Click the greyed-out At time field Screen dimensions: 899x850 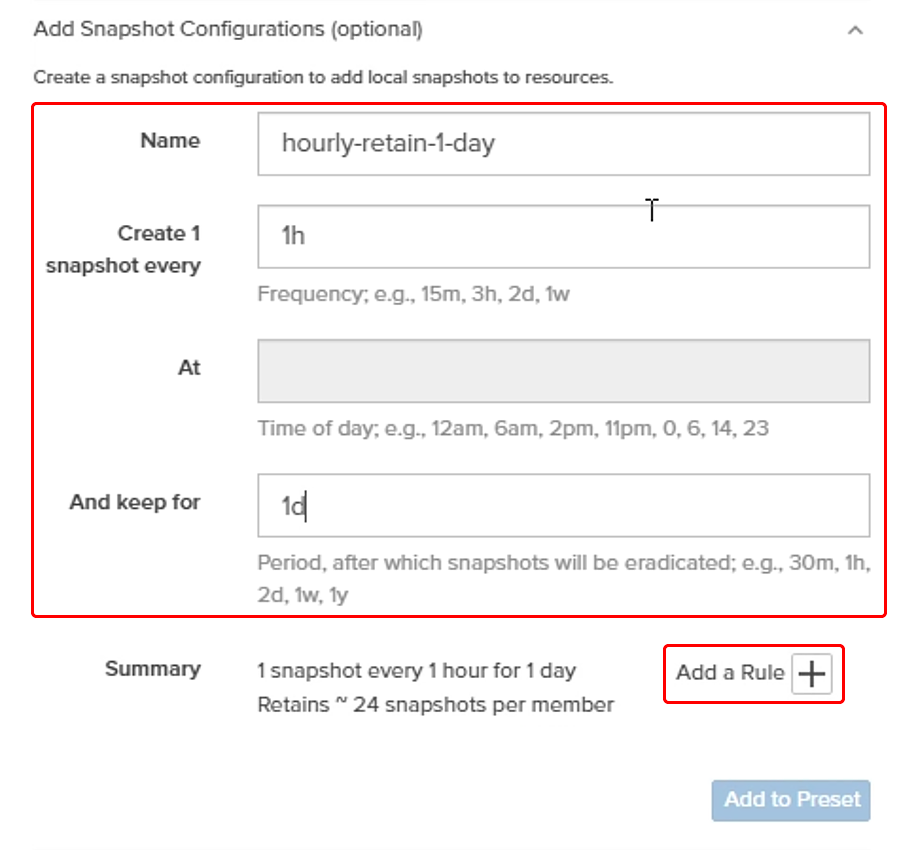coord(564,371)
